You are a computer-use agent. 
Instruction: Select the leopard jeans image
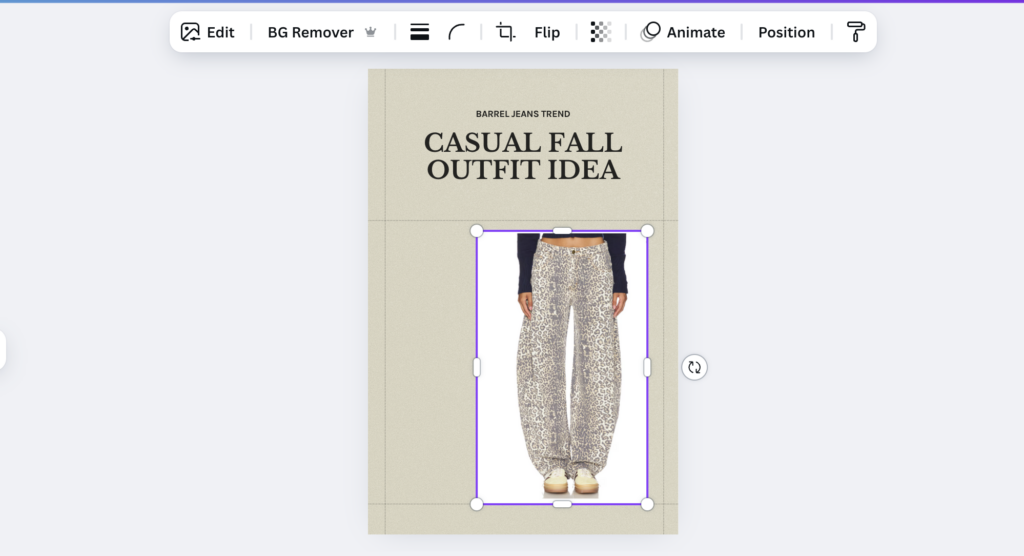562,367
